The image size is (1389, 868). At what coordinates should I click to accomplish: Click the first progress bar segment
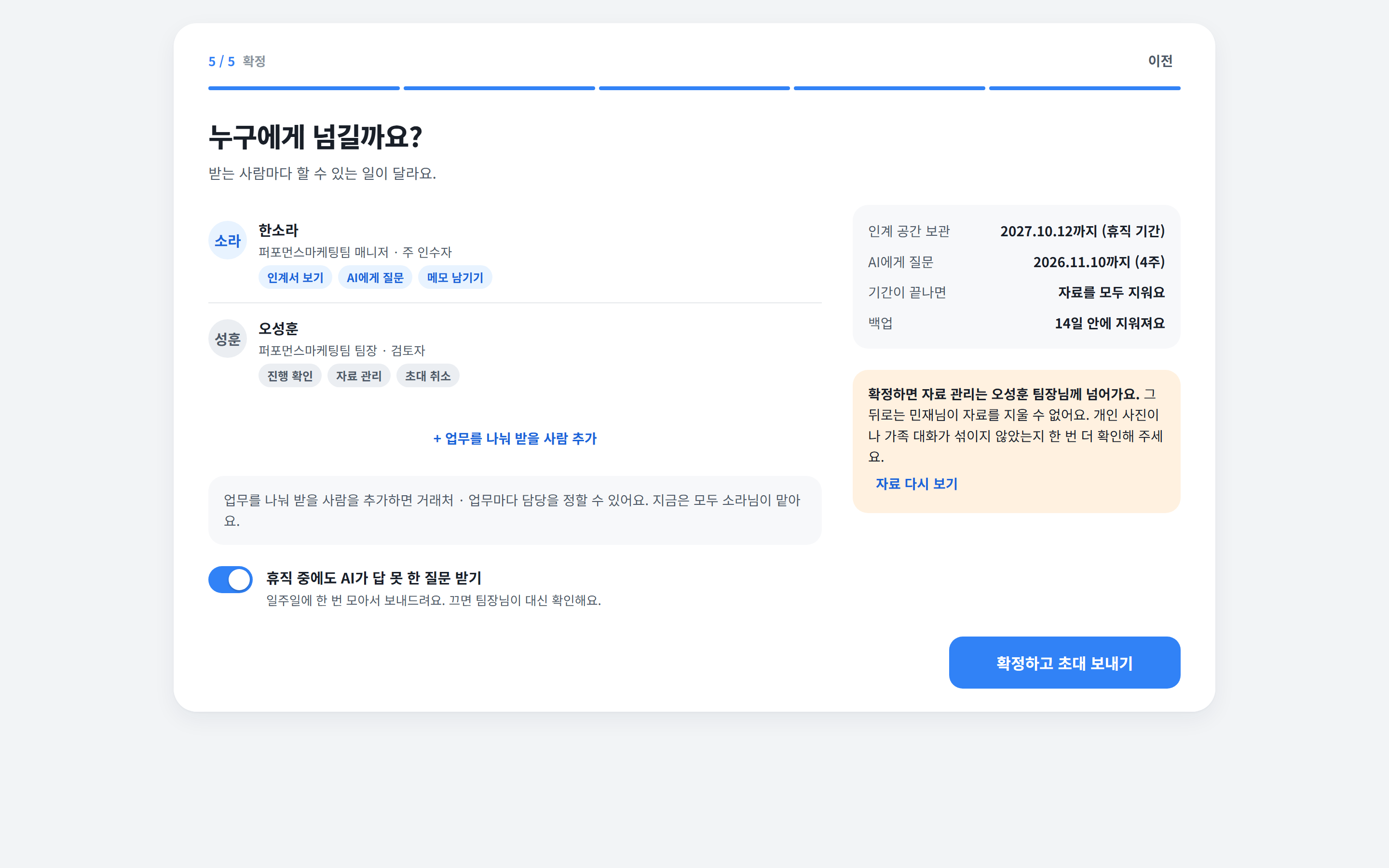(304, 88)
